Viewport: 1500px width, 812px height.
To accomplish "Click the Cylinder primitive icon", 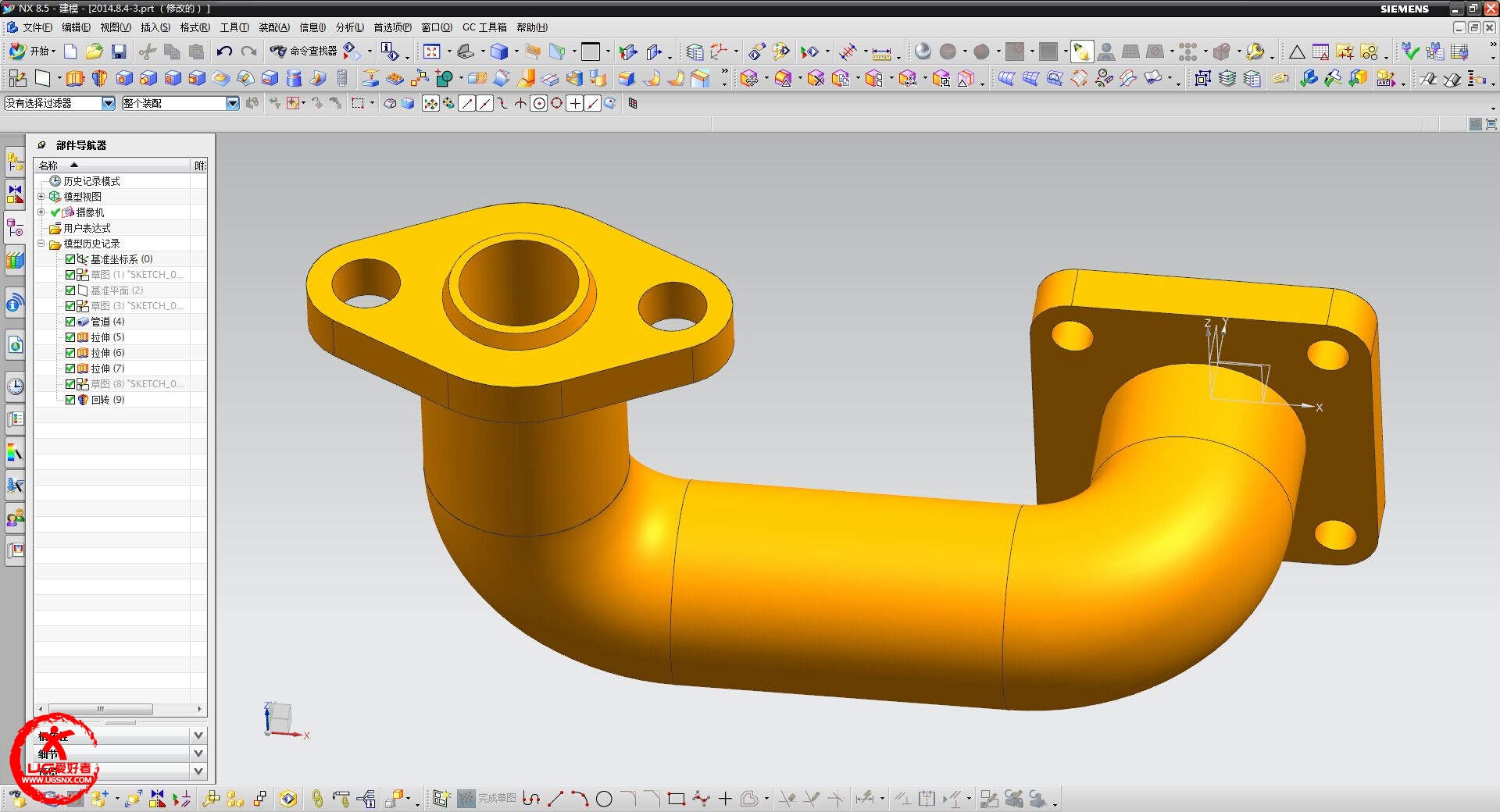I will (x=294, y=78).
